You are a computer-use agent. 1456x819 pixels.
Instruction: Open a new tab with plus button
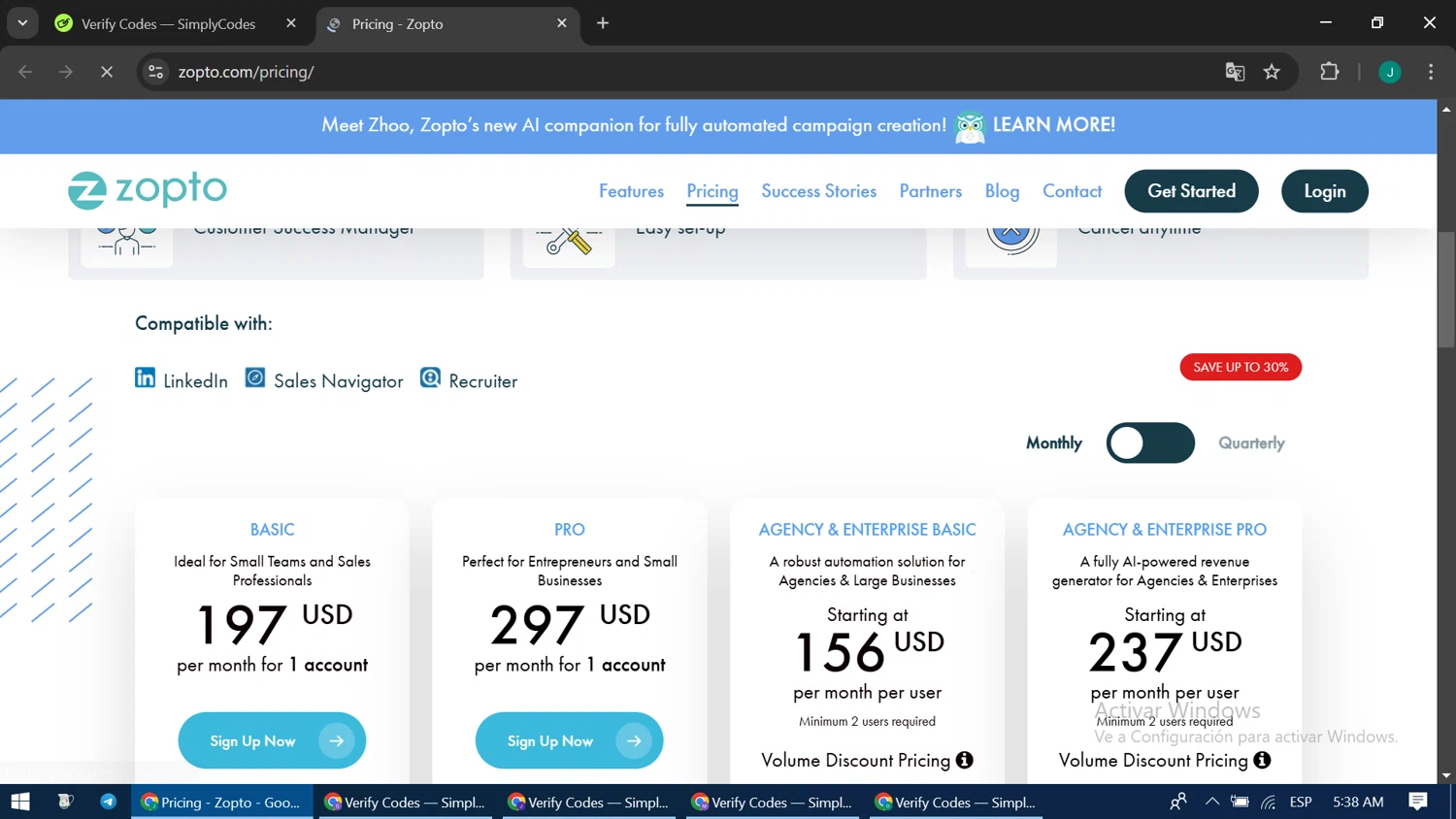603,23
